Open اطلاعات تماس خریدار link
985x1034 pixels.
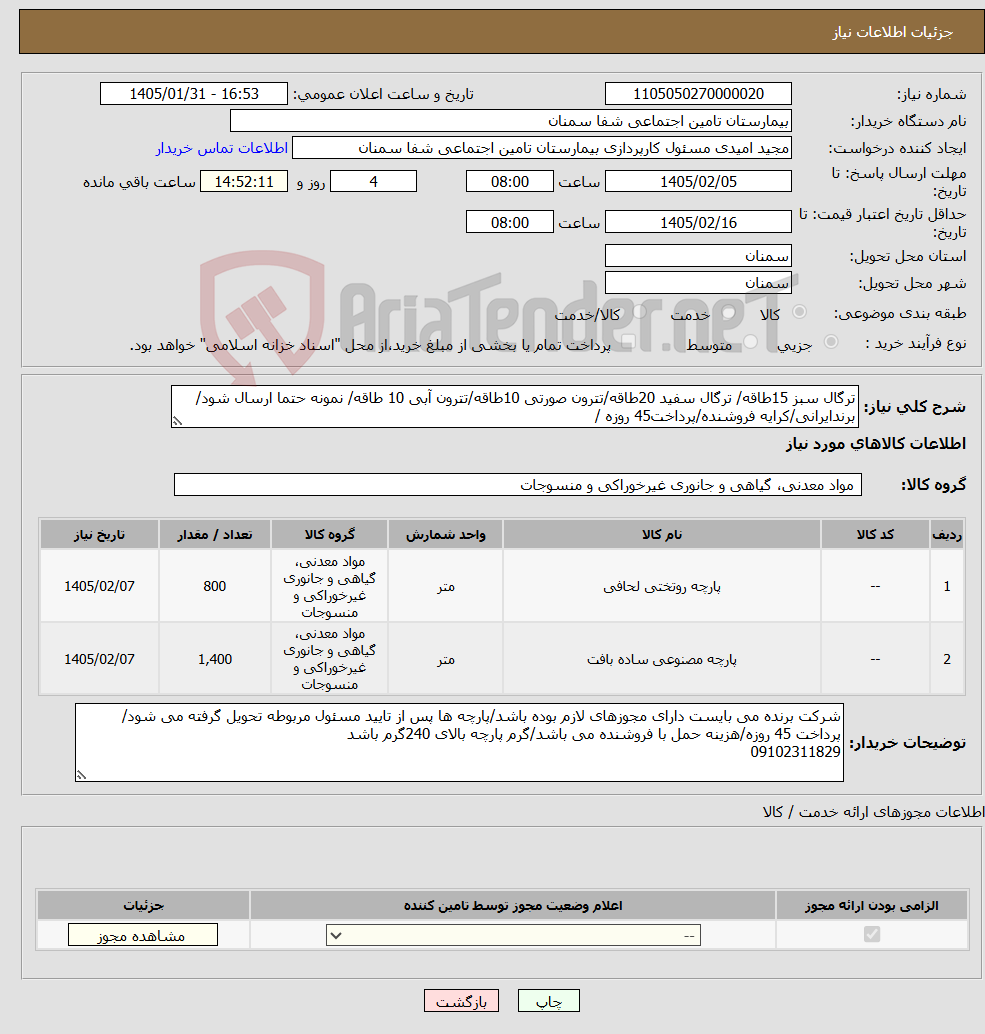(x=222, y=148)
